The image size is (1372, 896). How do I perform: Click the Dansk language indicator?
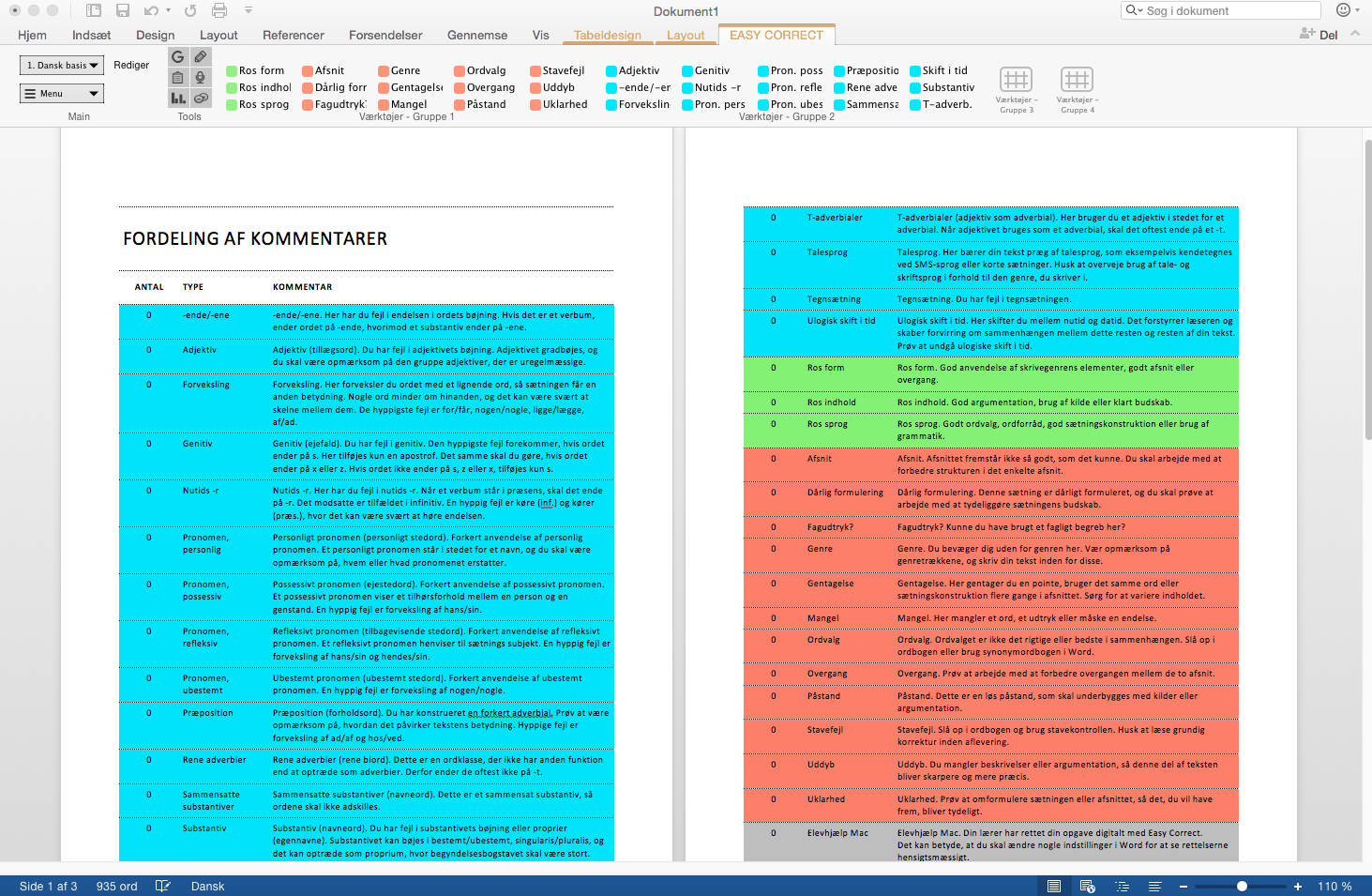click(207, 886)
